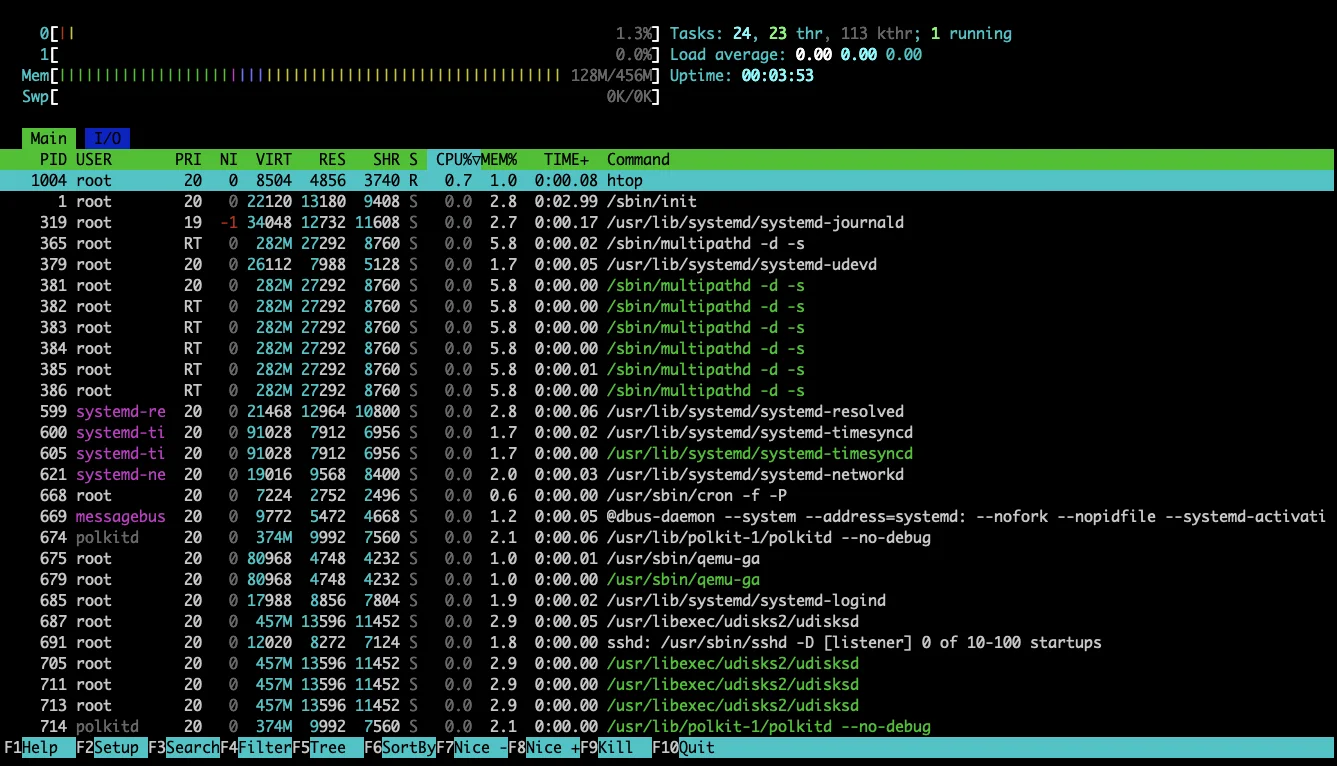Select the systemd-udevd process row

coord(668,265)
